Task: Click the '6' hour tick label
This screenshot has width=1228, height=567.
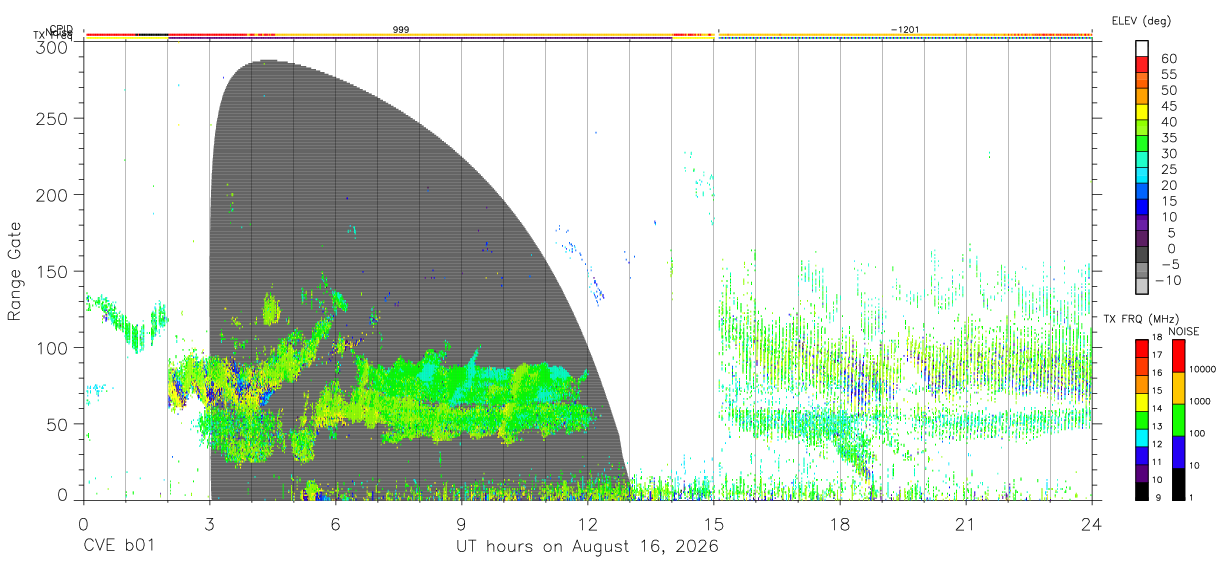Action: (x=335, y=524)
